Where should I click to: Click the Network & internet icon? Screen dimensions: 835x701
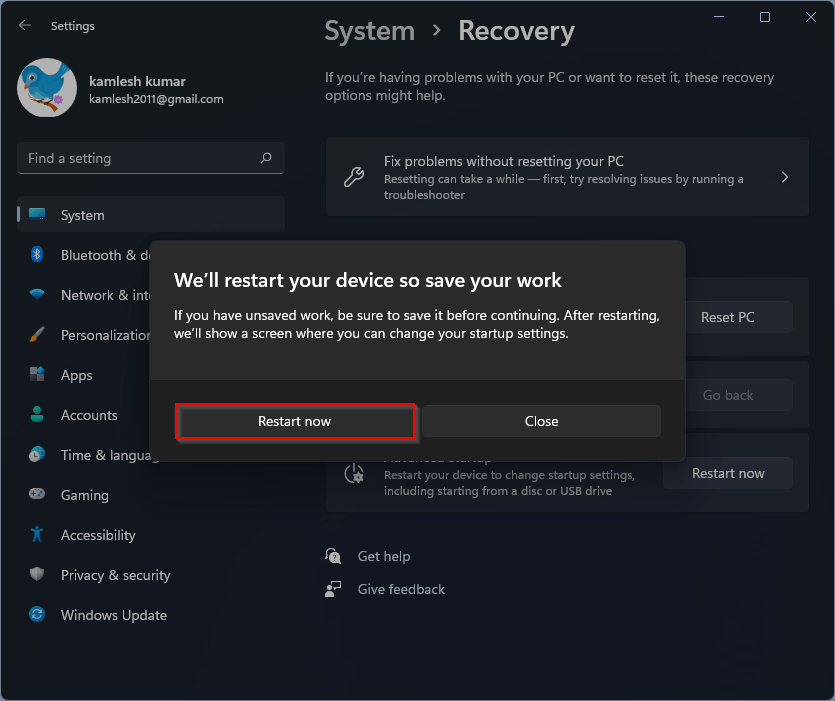[x=37, y=295]
